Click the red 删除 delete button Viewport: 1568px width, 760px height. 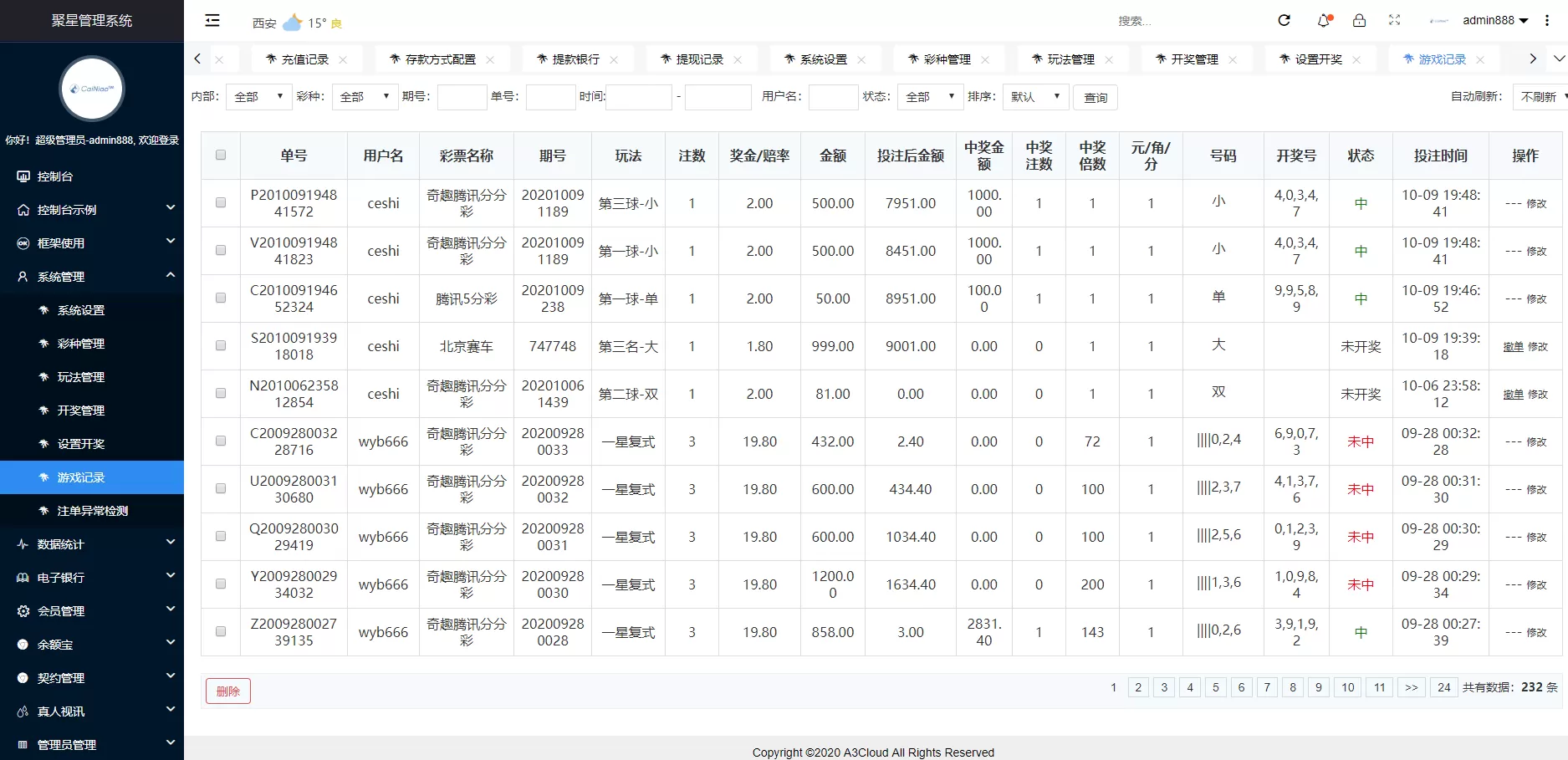227,691
